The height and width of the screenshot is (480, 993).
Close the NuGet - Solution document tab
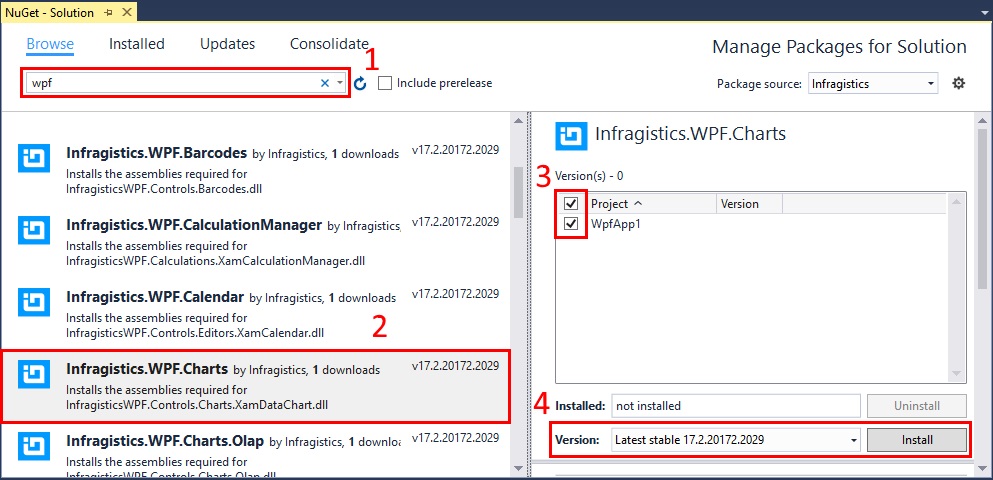click(x=126, y=13)
